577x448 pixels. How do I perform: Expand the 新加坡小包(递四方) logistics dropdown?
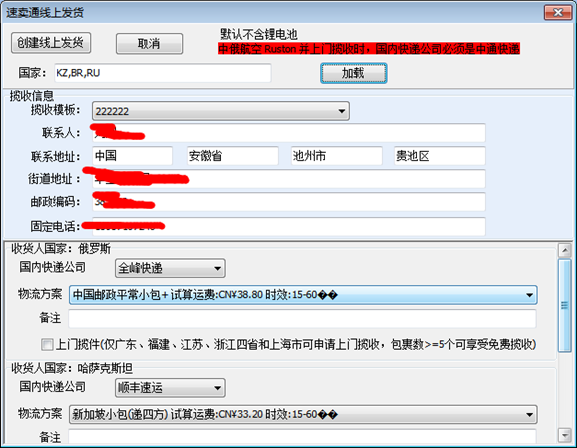click(x=303, y=415)
